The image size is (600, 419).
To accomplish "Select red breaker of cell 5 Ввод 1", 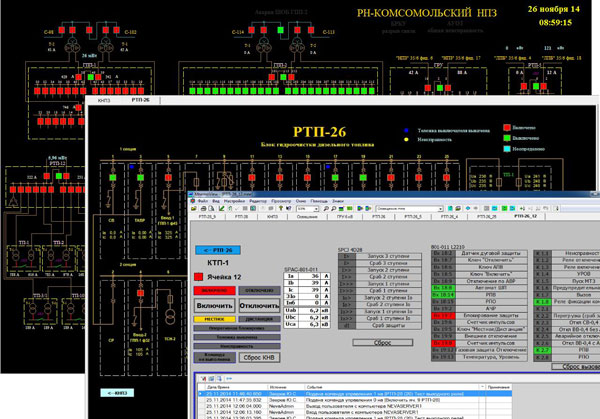I will click(168, 178).
